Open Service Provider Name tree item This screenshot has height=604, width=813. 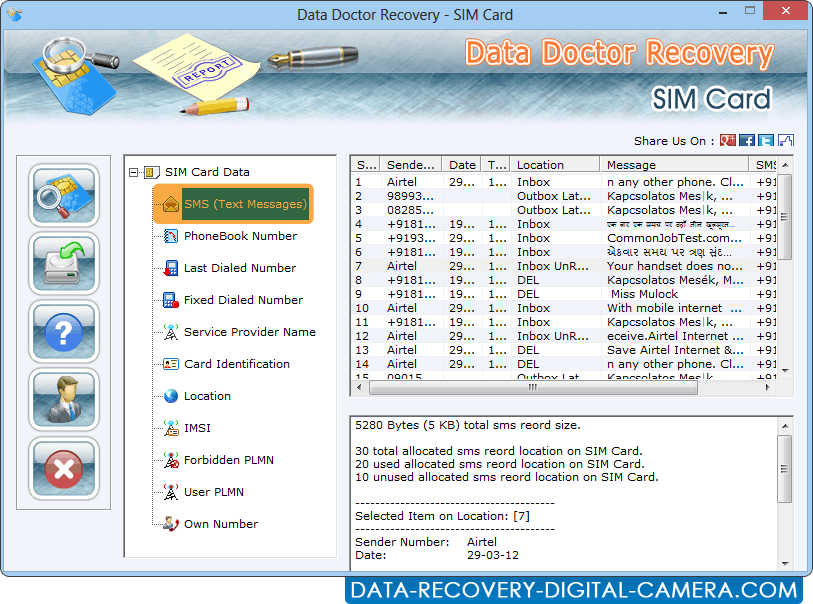pos(249,332)
